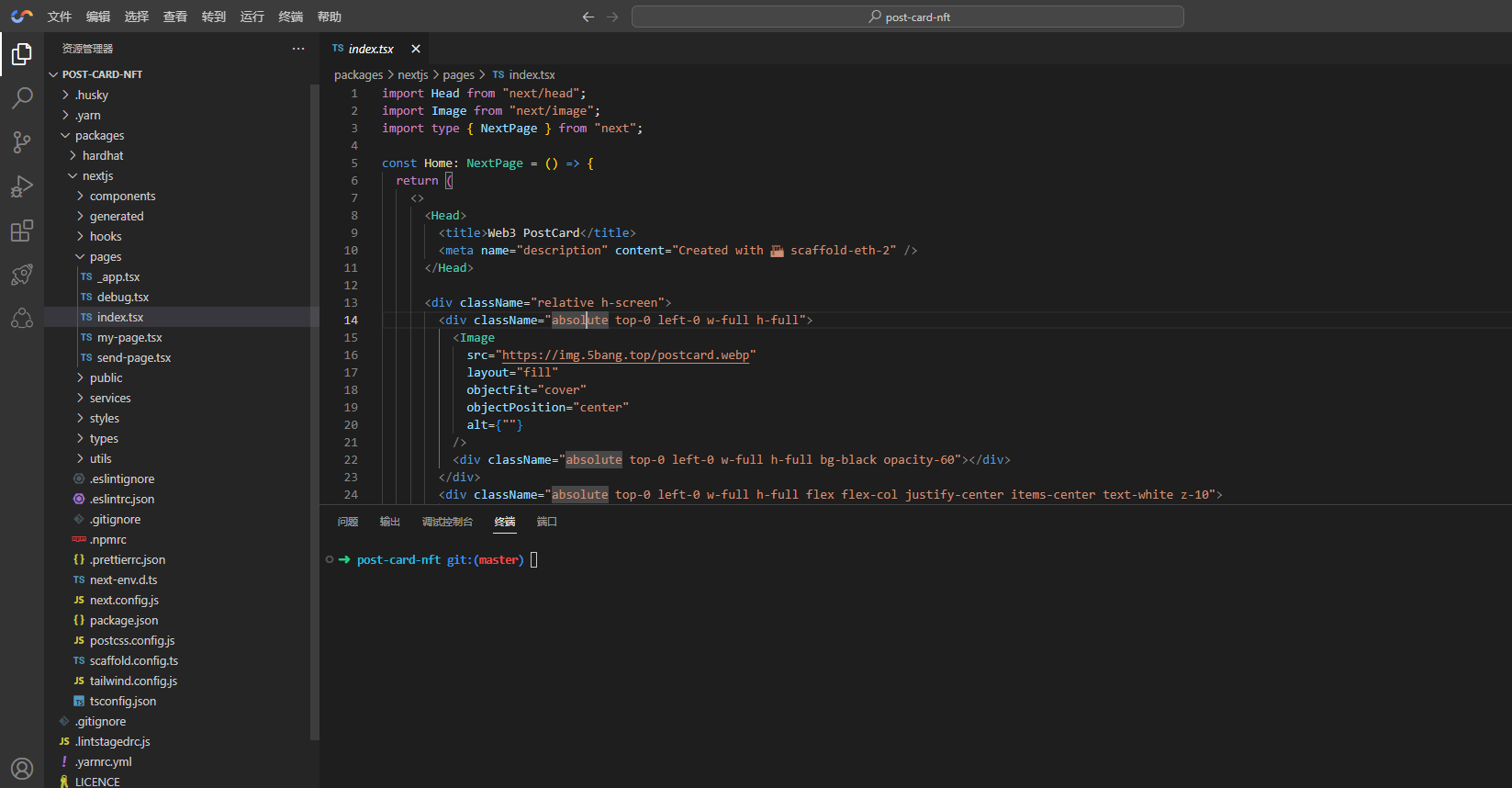Open the Extensions view
Viewport: 1512px width, 788px height.
22,231
